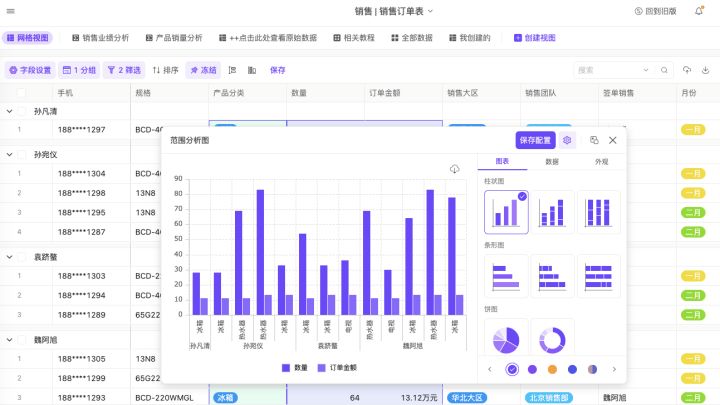
Task: Select the grouped horizontal bar chart type
Action: (x=506, y=276)
